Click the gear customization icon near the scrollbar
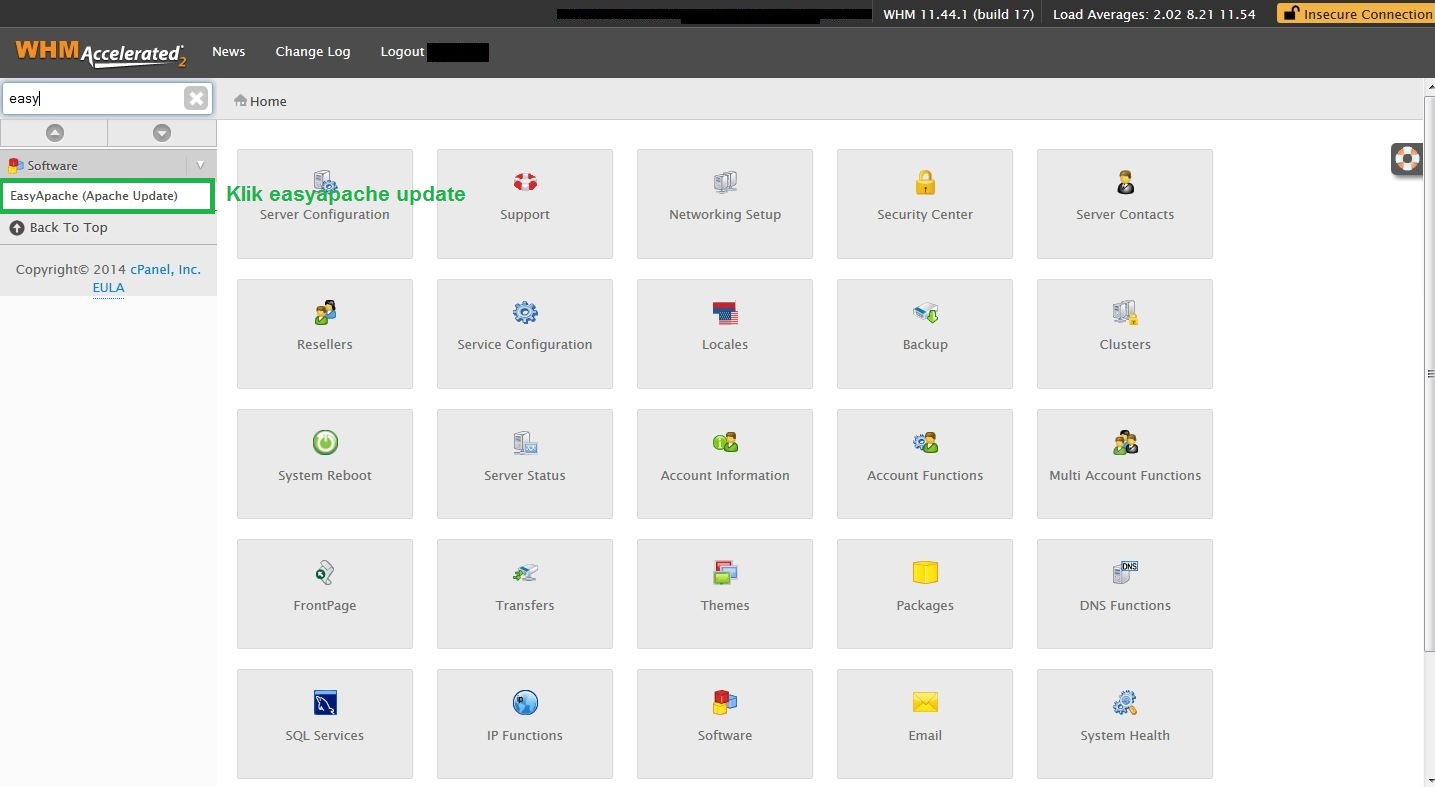Viewport: 1435px width, 787px height. click(x=1407, y=158)
